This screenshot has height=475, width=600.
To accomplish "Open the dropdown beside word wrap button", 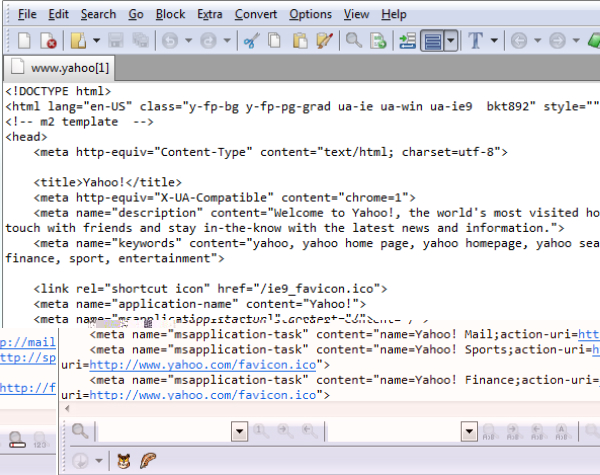I will (451, 40).
